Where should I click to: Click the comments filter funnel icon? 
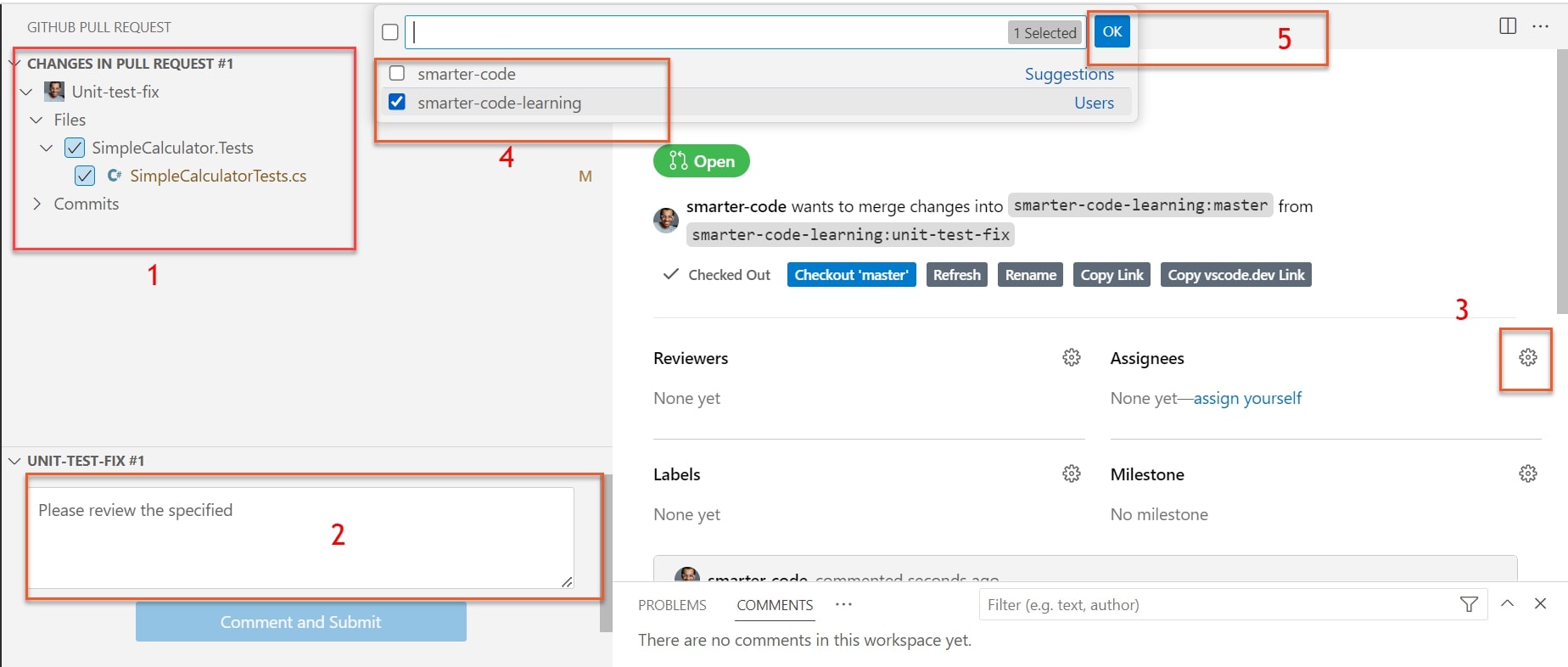1469,604
